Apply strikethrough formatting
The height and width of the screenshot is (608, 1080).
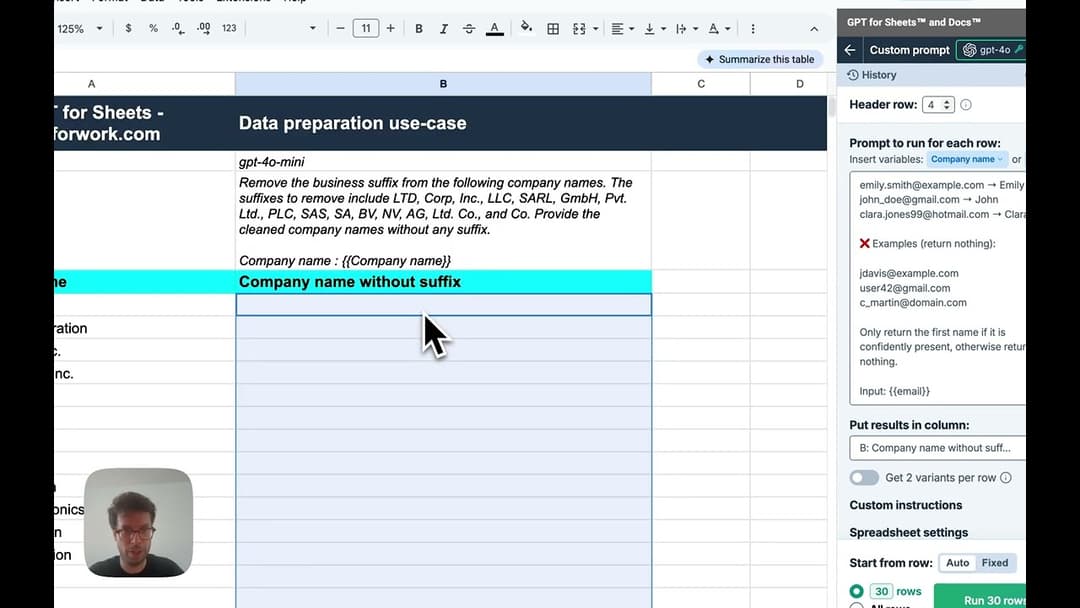(x=468, y=29)
